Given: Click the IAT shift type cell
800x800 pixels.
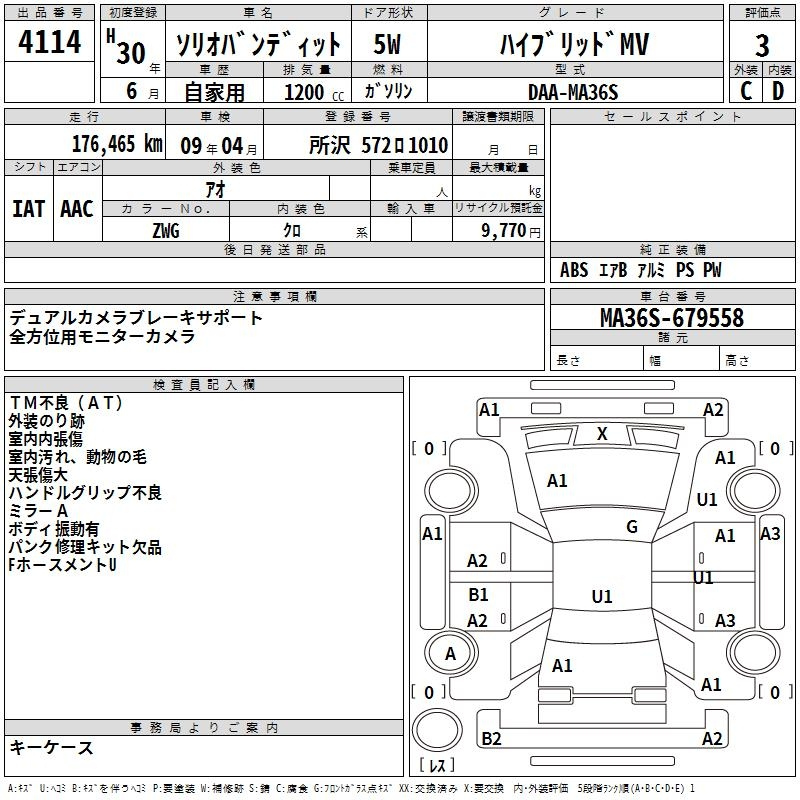Looking at the screenshot, I should point(28,209).
